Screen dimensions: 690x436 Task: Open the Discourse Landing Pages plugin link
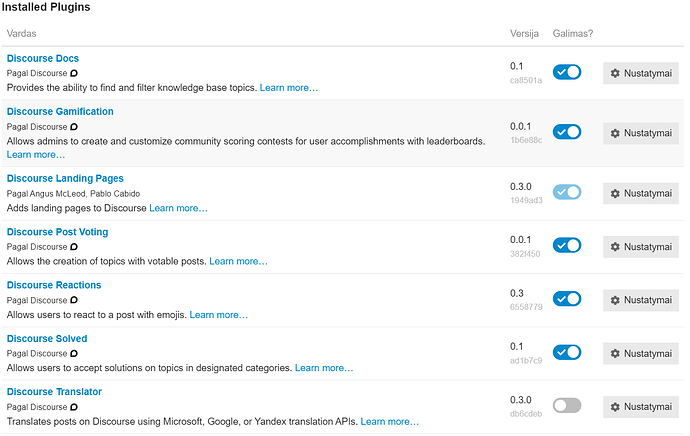65,179
